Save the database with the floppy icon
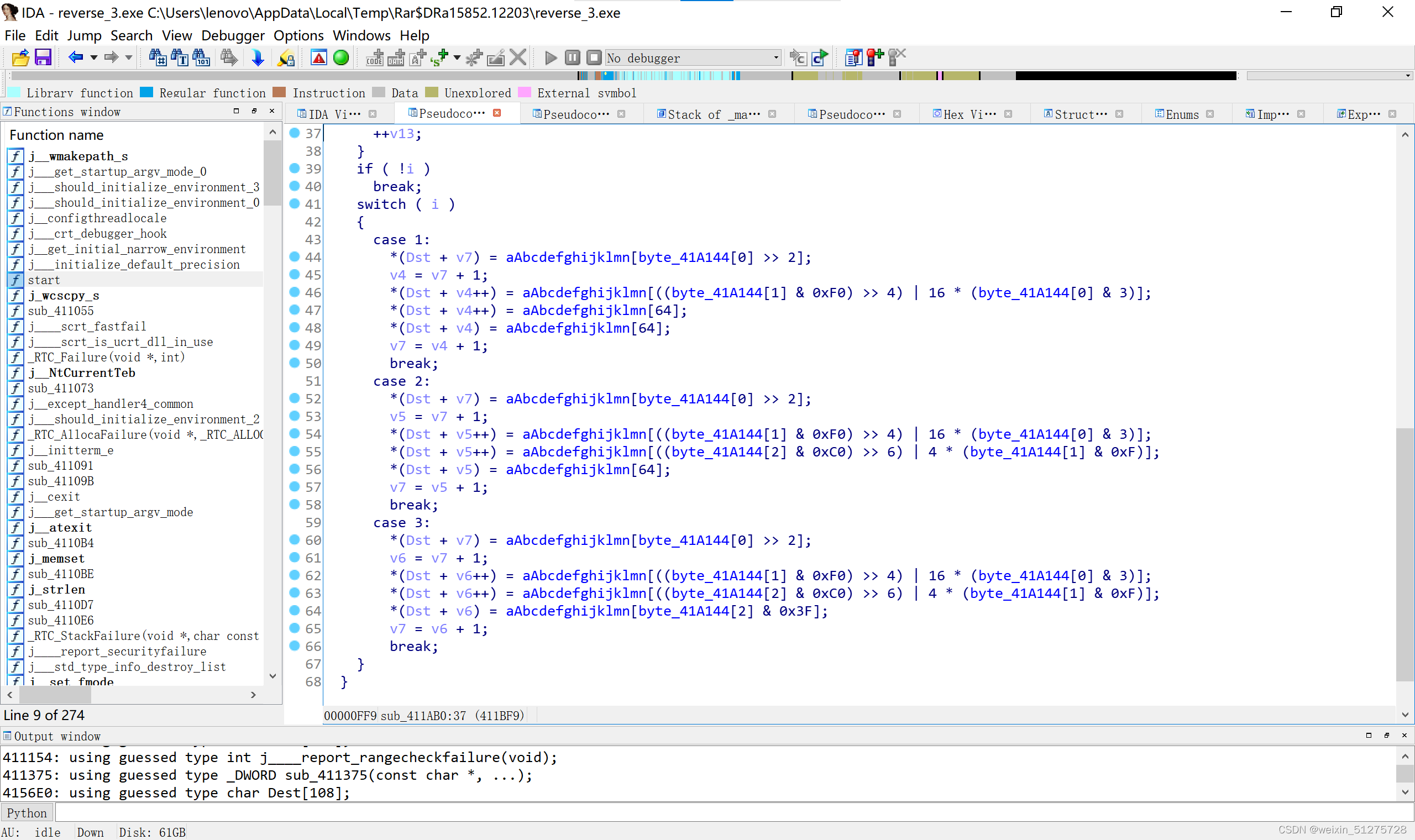 (x=43, y=57)
